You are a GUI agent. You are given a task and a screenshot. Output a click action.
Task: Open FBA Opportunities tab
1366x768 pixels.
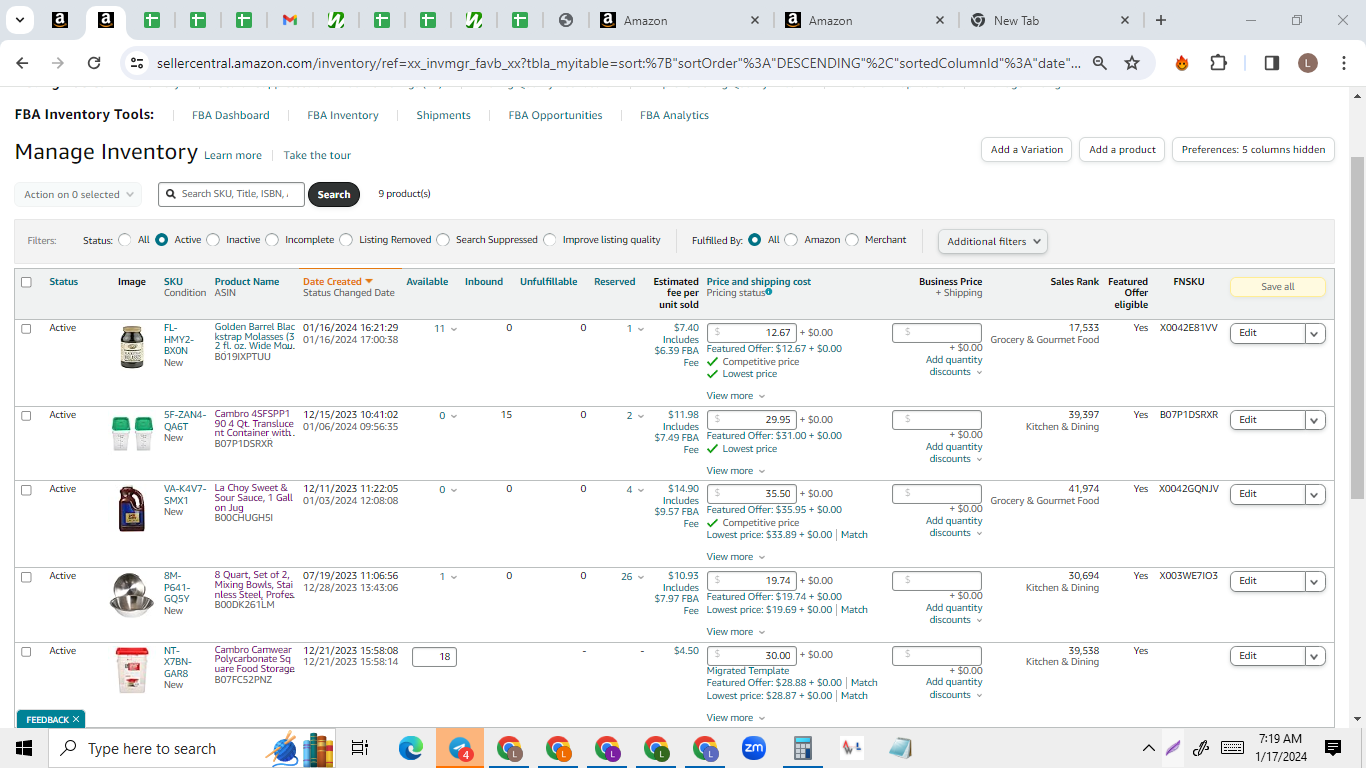555,115
